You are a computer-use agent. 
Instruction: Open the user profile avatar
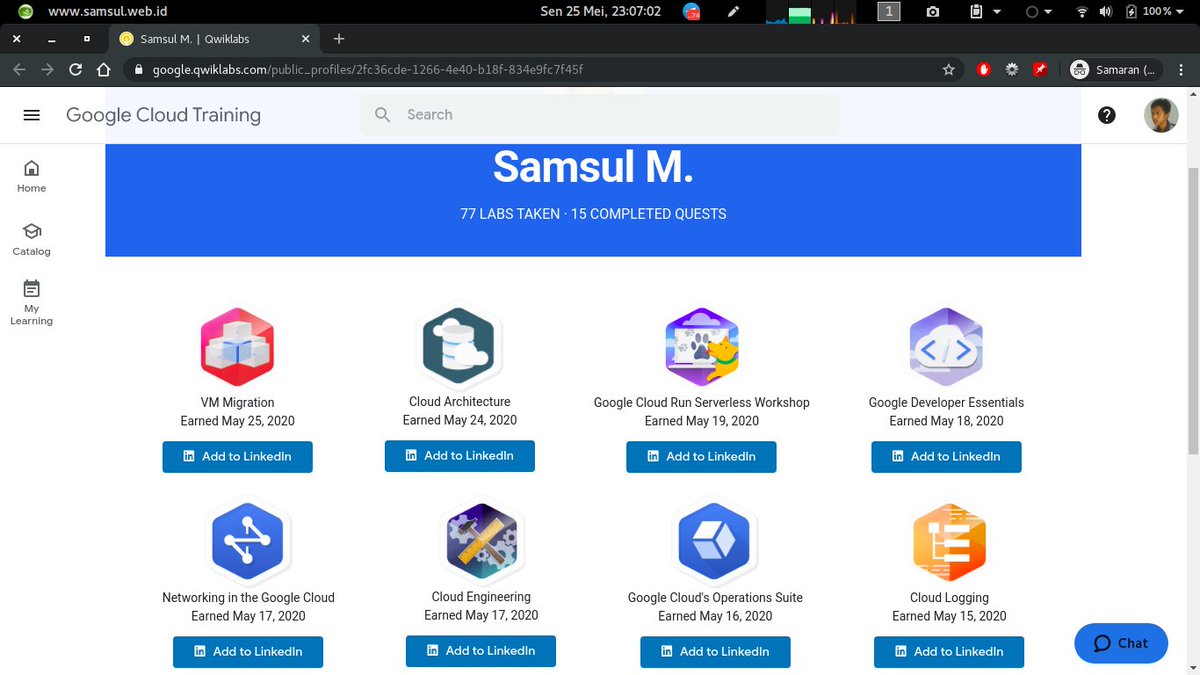click(x=1161, y=115)
